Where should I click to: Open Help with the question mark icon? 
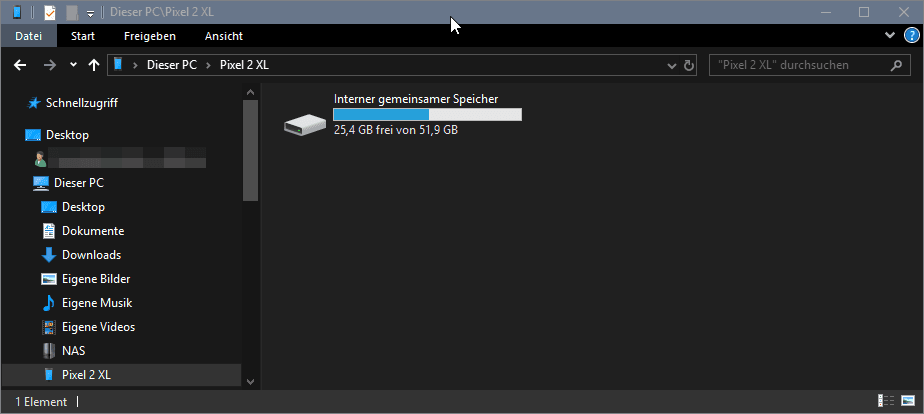coord(911,36)
